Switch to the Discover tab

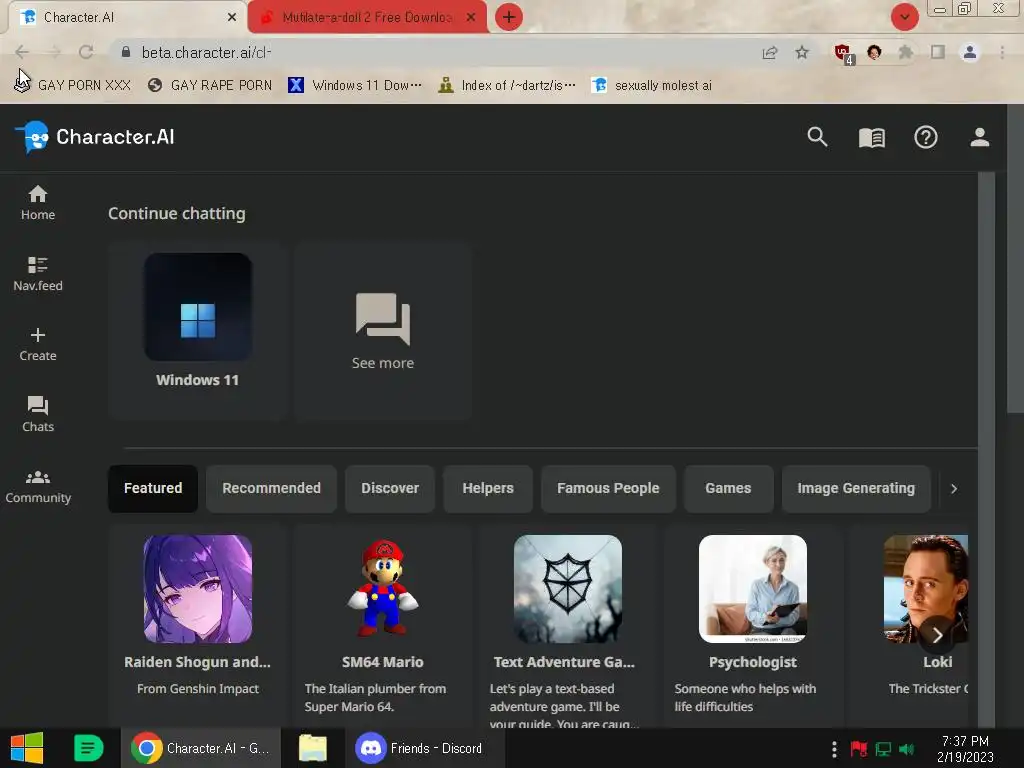pos(390,488)
